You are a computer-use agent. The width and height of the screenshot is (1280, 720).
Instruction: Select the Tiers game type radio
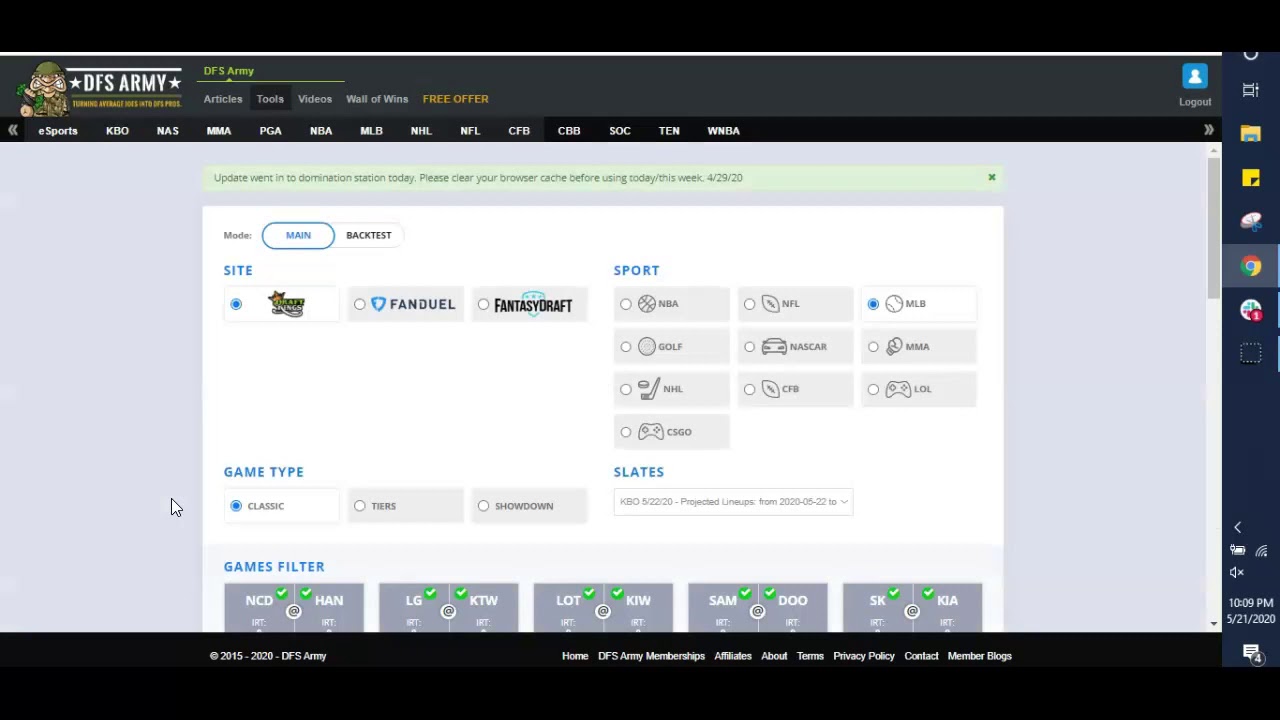[x=360, y=506]
